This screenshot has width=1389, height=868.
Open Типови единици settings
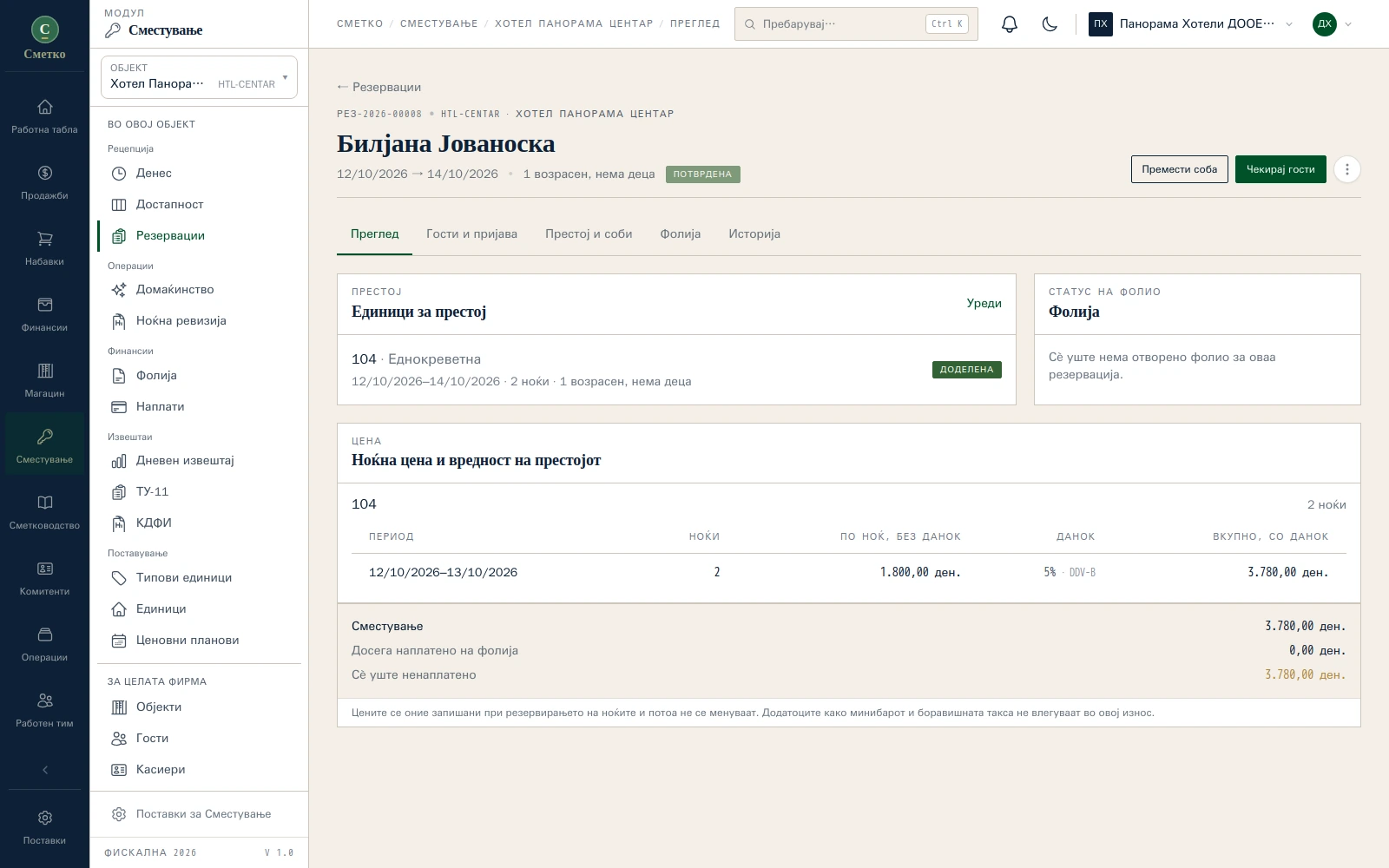(x=200, y=578)
